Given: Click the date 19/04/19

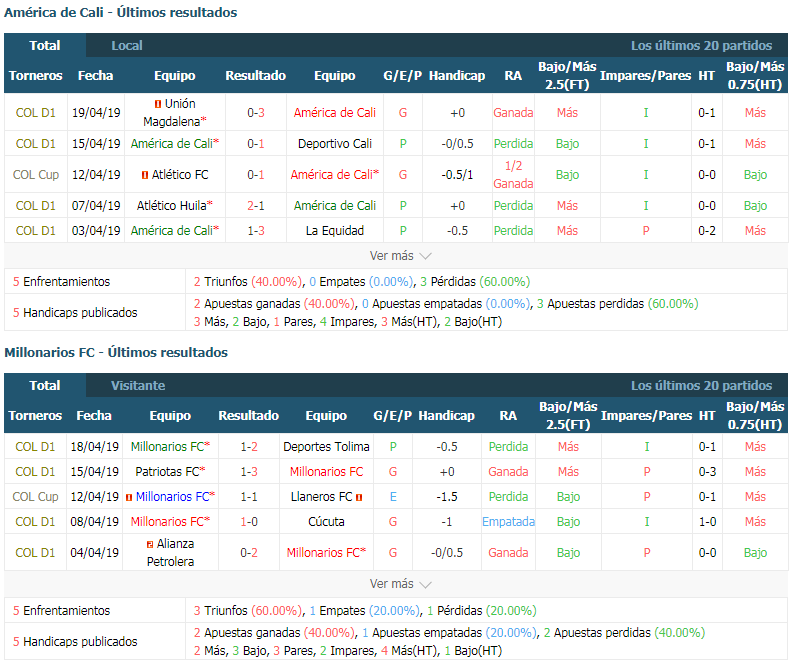Looking at the screenshot, I should pyautogui.click(x=96, y=113).
